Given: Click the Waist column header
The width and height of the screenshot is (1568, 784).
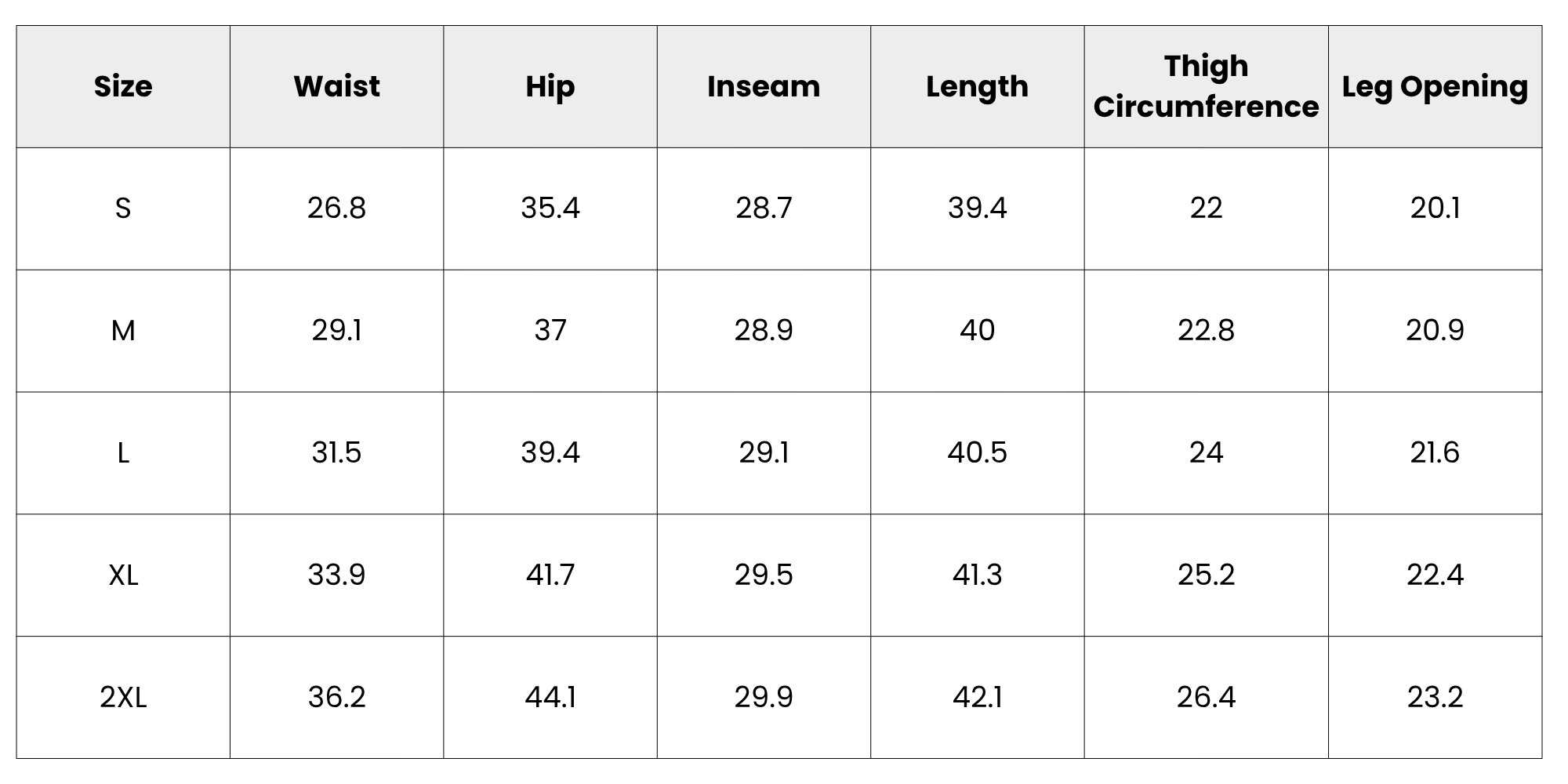Looking at the screenshot, I should tap(336, 86).
